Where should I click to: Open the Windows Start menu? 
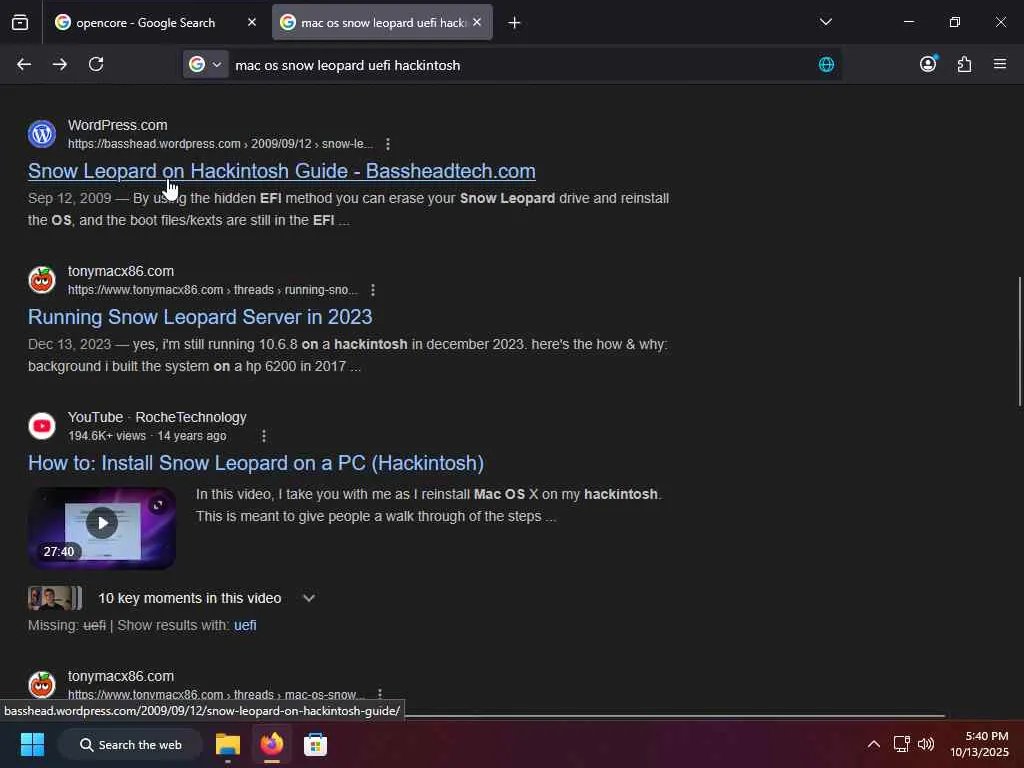pos(32,744)
